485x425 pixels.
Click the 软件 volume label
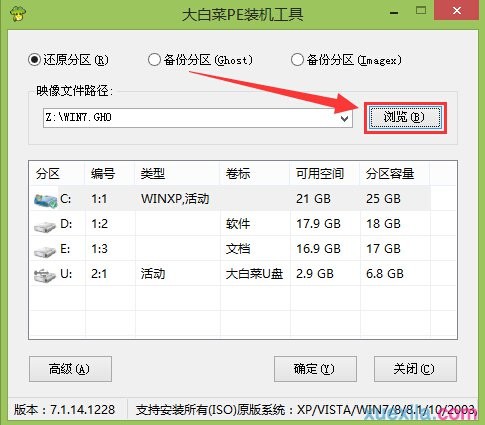(x=238, y=224)
